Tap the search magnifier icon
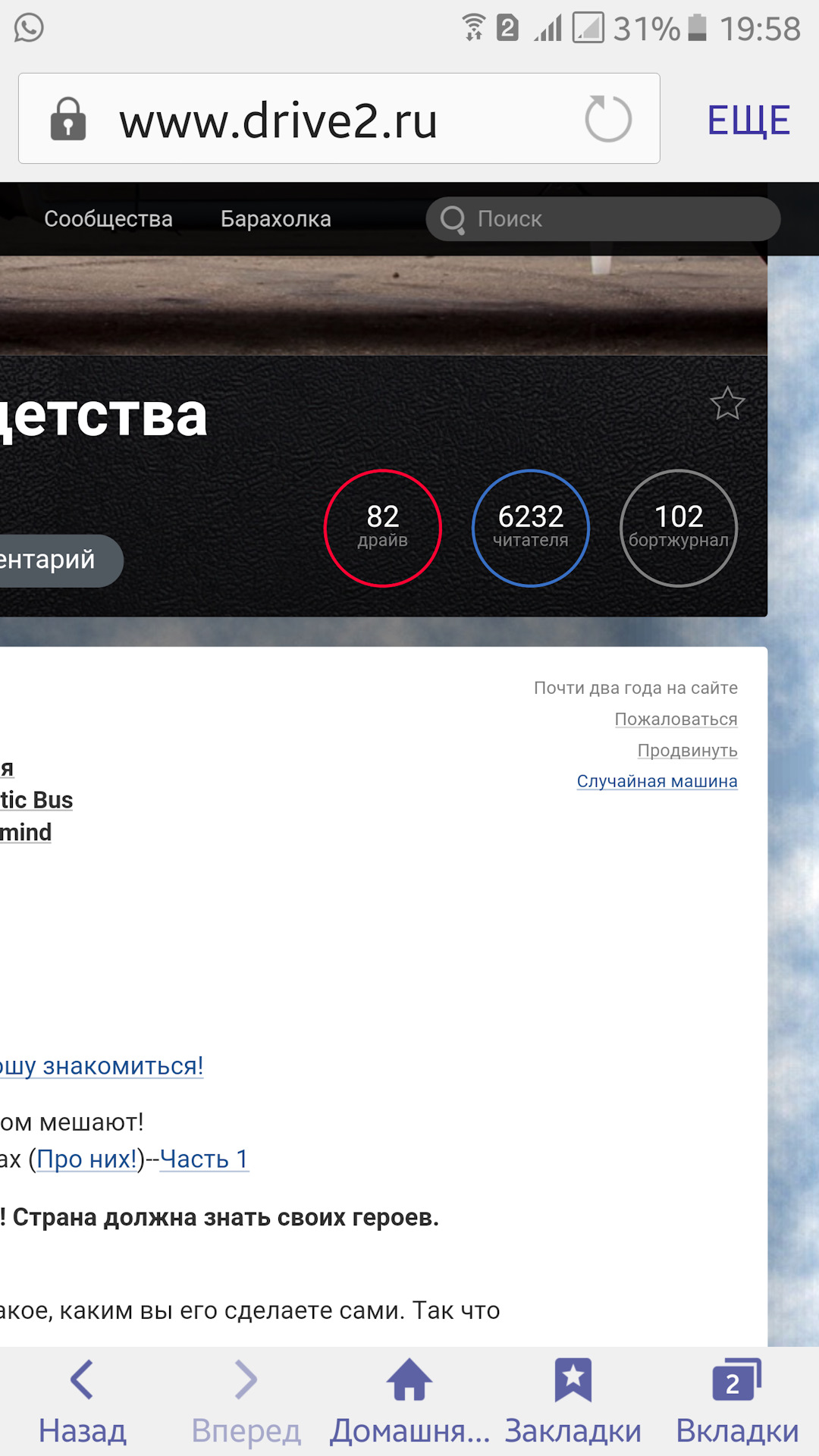Image resolution: width=819 pixels, height=1456 pixels. pyautogui.click(x=453, y=220)
